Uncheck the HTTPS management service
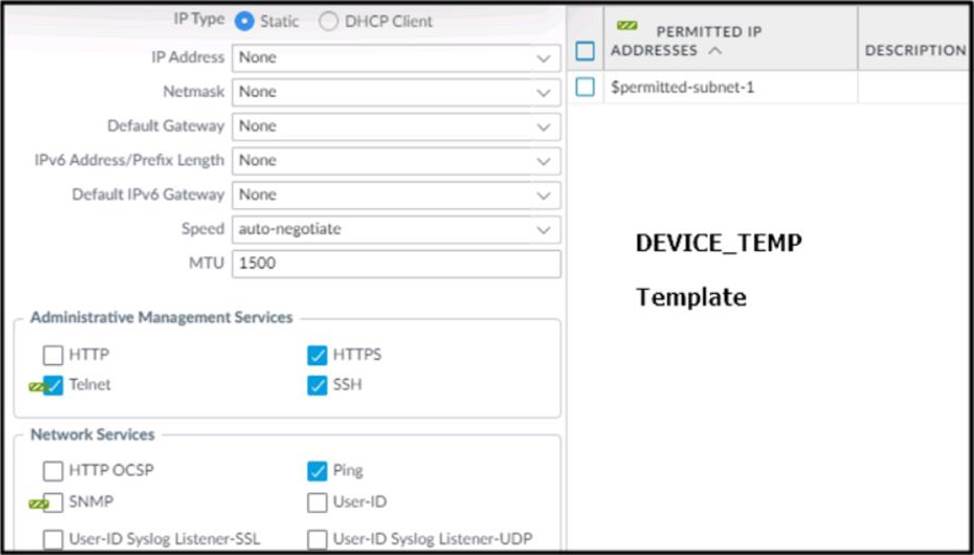 (x=317, y=355)
